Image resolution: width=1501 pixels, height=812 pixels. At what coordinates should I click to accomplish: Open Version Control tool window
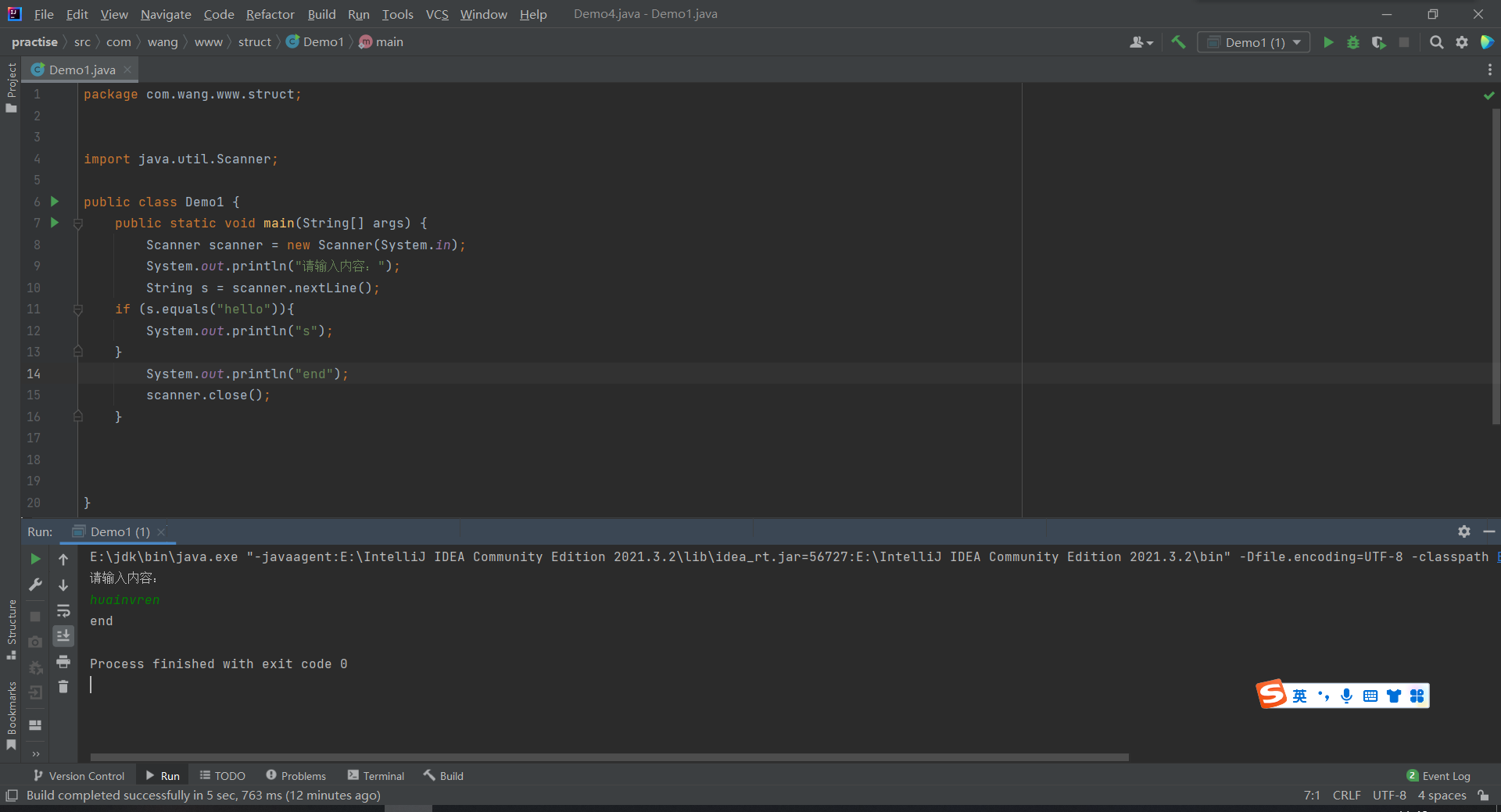point(79,776)
